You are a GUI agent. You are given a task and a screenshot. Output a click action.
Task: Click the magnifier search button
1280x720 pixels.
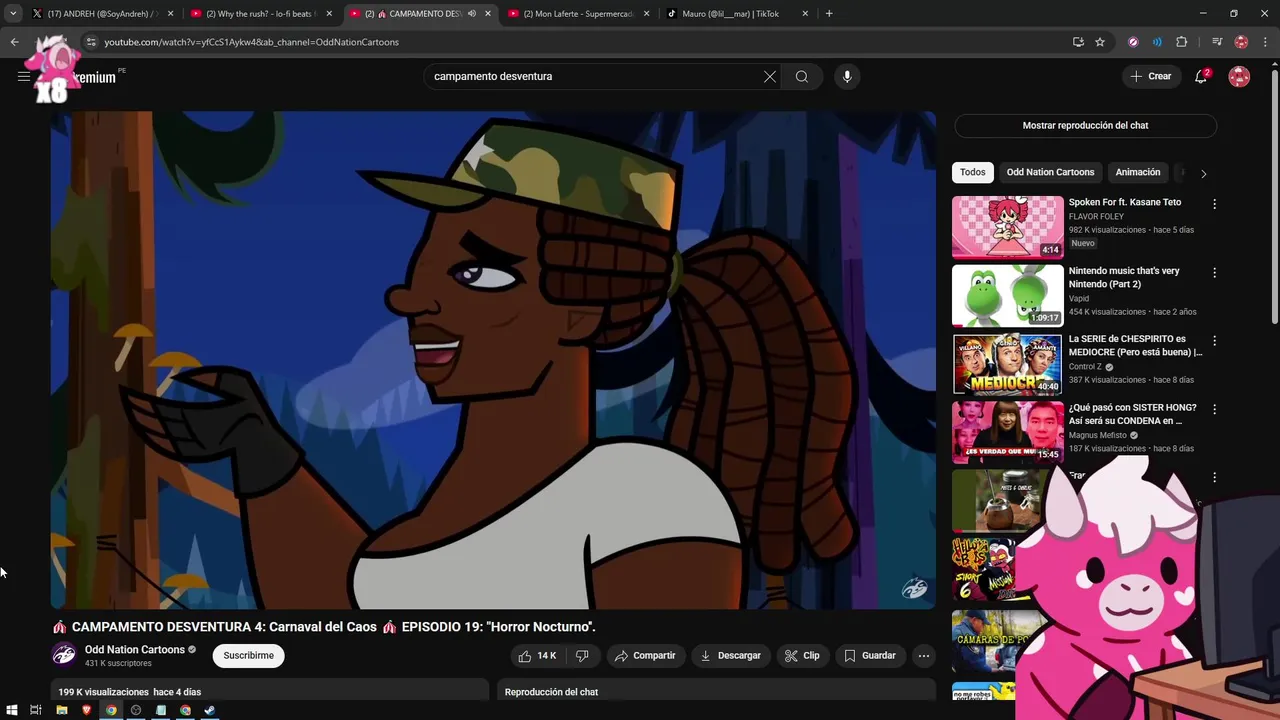click(x=802, y=76)
